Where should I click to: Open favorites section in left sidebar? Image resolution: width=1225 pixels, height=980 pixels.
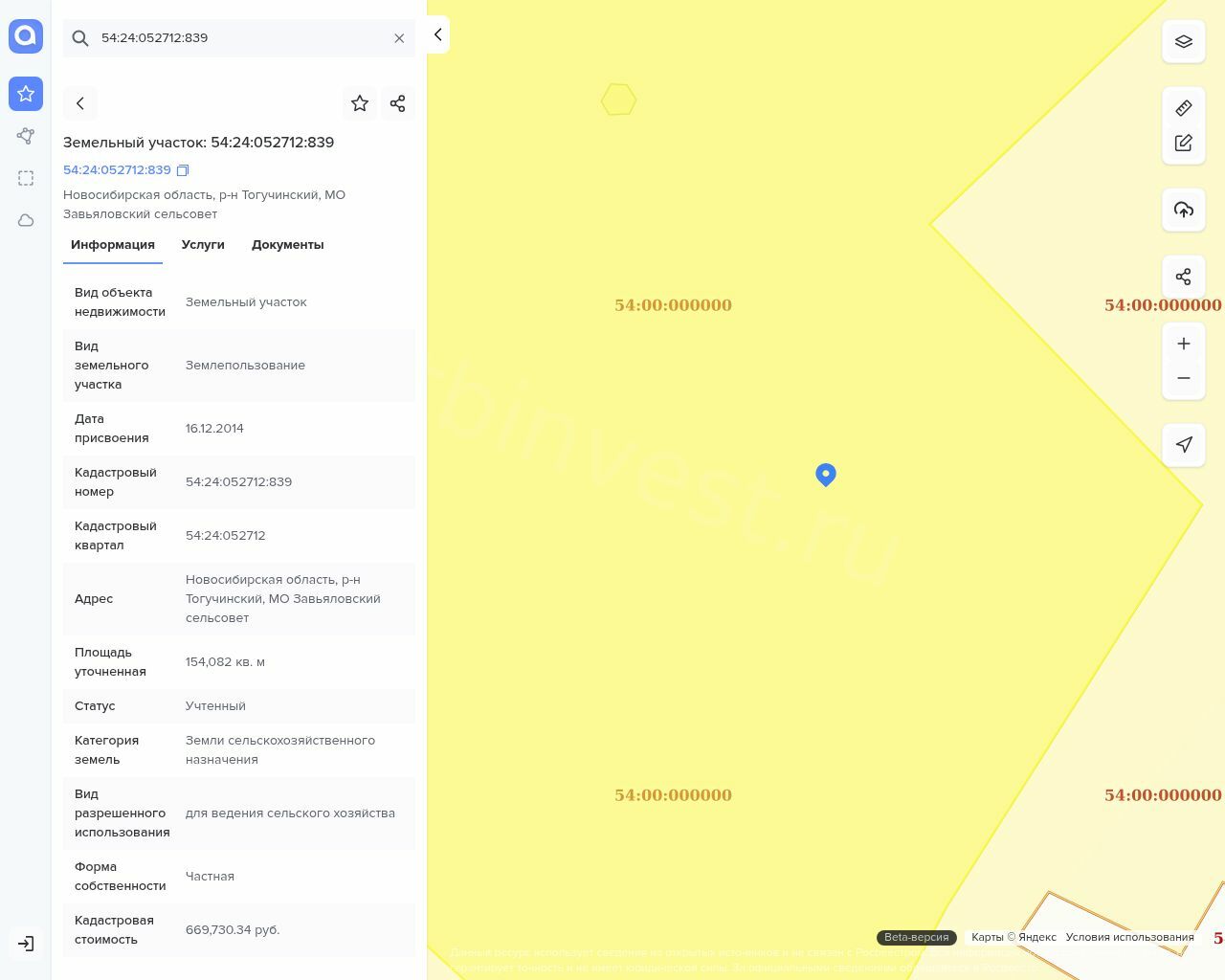pyautogui.click(x=26, y=94)
